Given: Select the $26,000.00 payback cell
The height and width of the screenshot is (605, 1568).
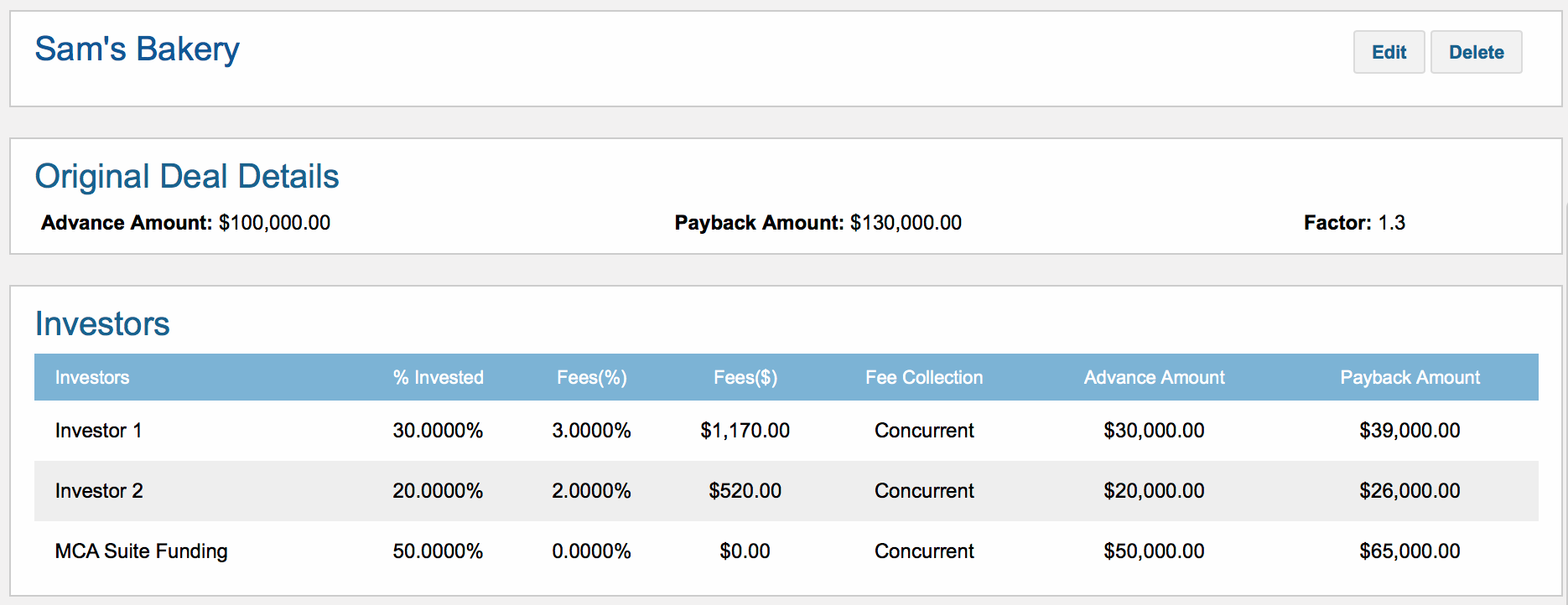Looking at the screenshot, I should pyautogui.click(x=1410, y=491).
